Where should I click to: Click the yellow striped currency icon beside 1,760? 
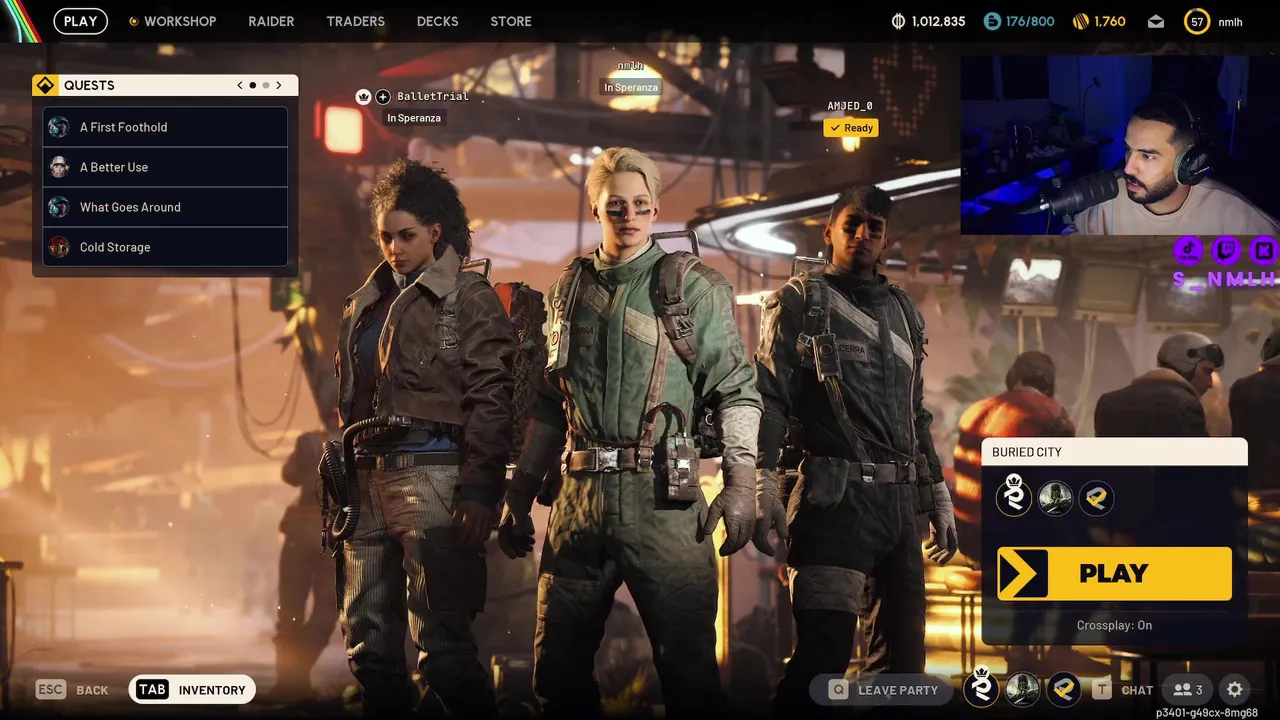[x=1081, y=21]
